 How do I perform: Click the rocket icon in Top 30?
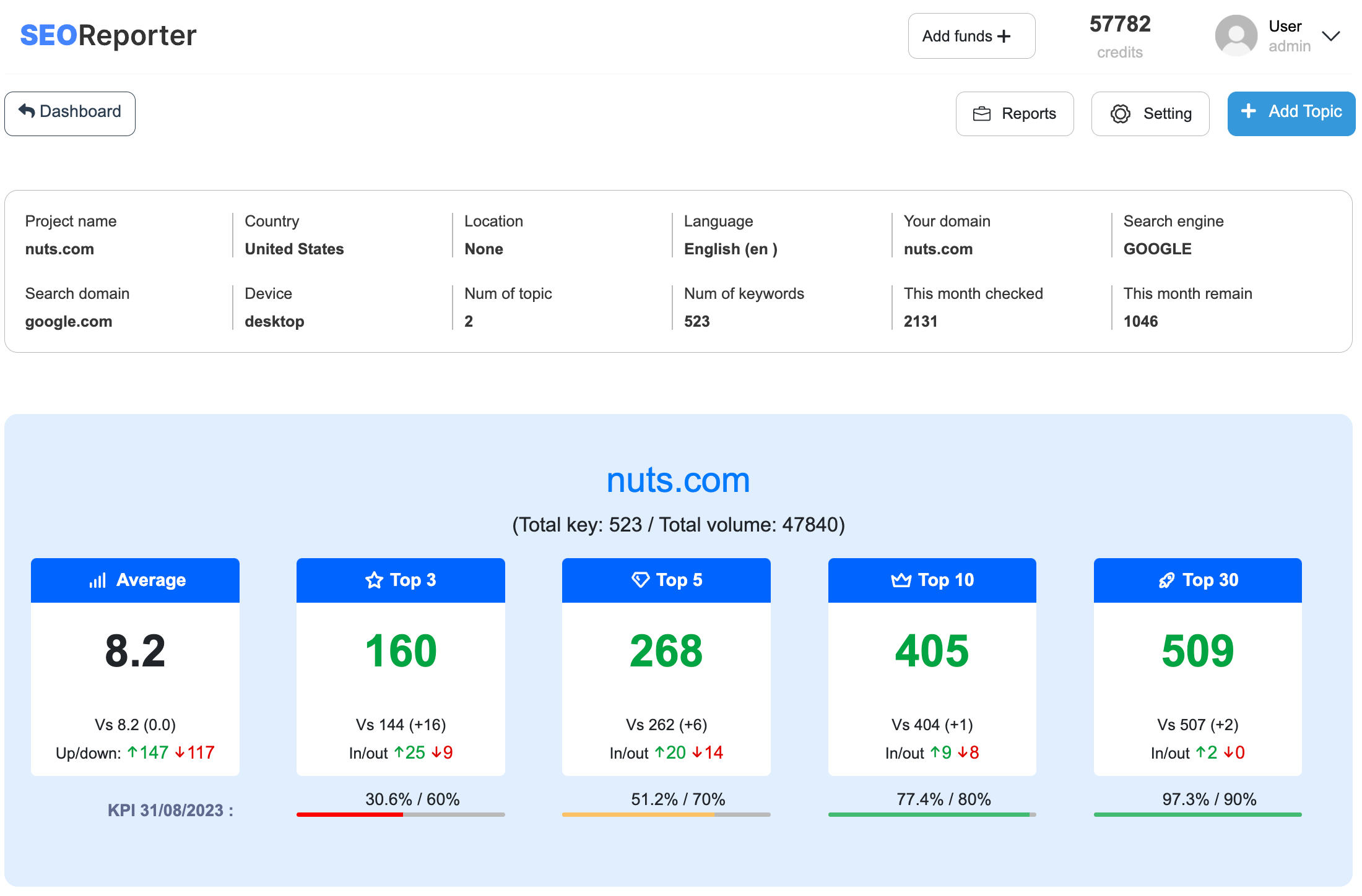(x=1166, y=580)
